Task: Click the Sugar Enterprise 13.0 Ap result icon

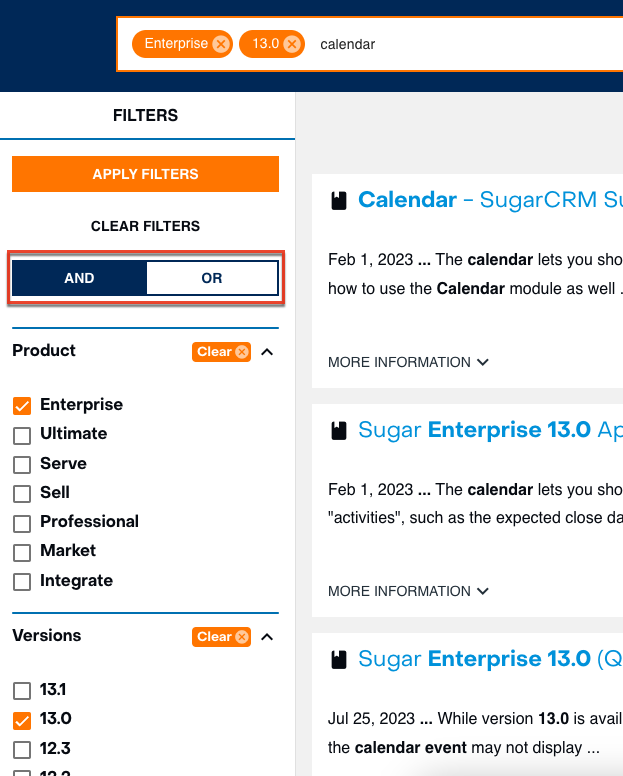Action: pyautogui.click(x=339, y=431)
